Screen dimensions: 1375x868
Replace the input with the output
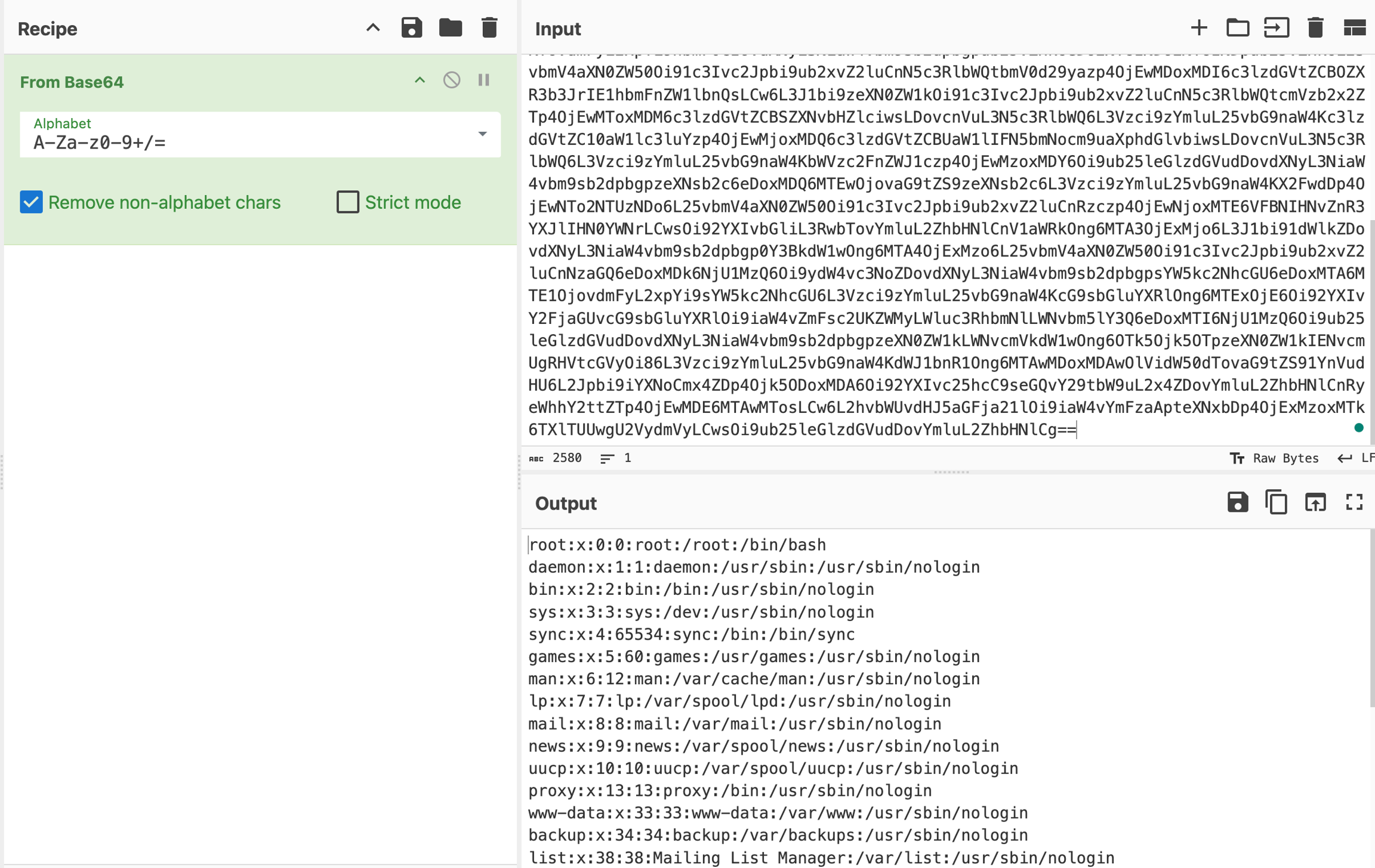click(x=1315, y=503)
